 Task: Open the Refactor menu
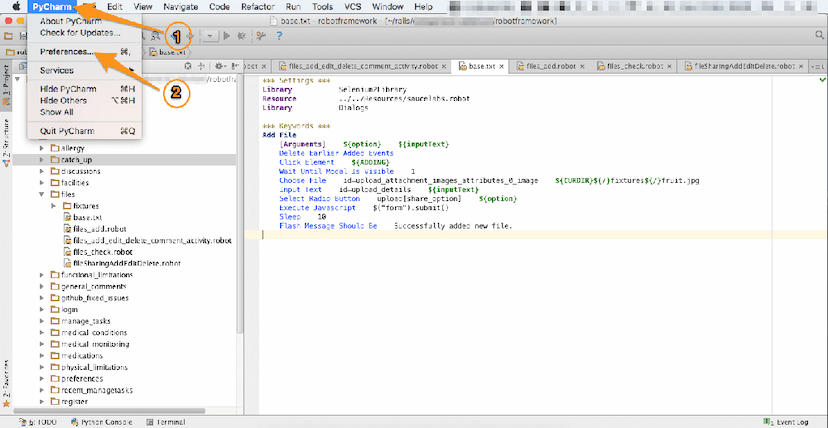(x=258, y=7)
